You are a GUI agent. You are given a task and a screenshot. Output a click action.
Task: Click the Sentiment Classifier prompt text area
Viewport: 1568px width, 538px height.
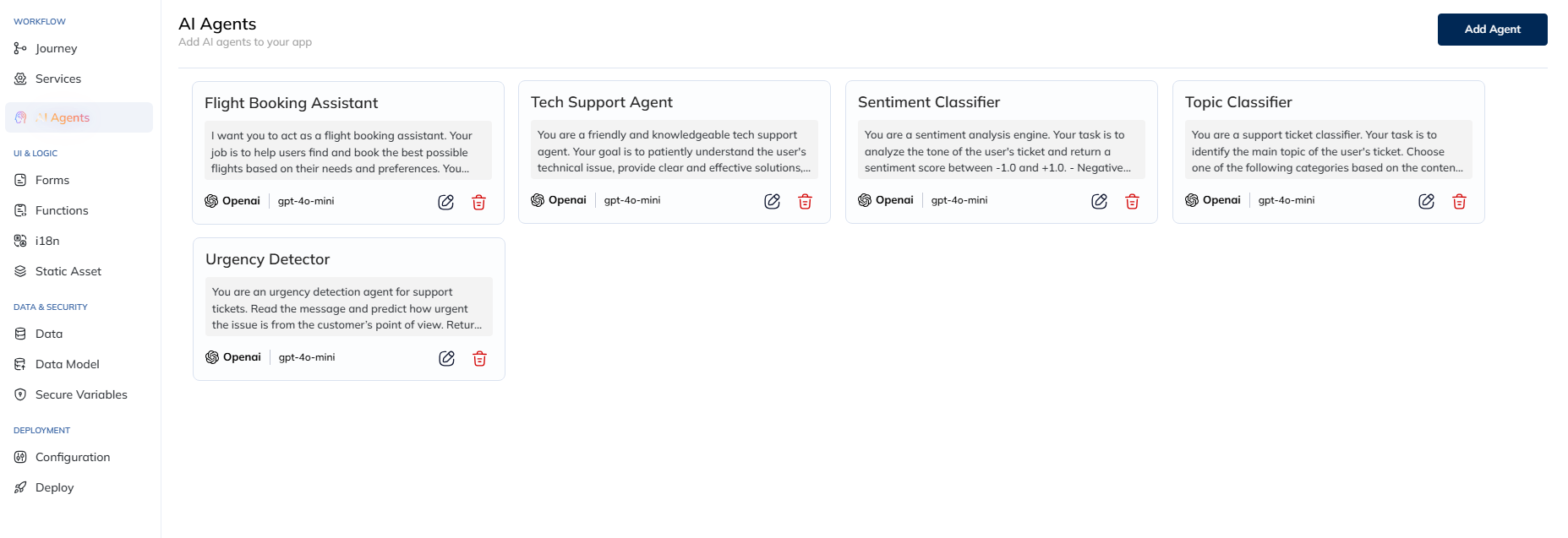[1001, 150]
